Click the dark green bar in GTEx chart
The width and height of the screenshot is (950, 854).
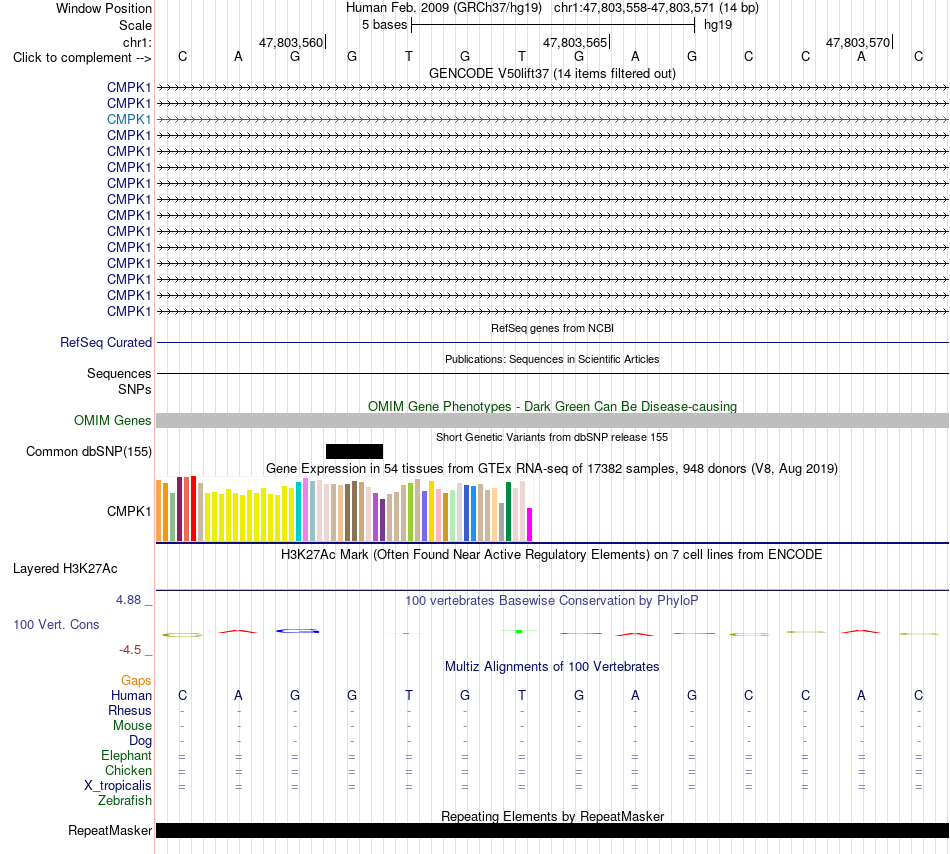[x=508, y=511]
